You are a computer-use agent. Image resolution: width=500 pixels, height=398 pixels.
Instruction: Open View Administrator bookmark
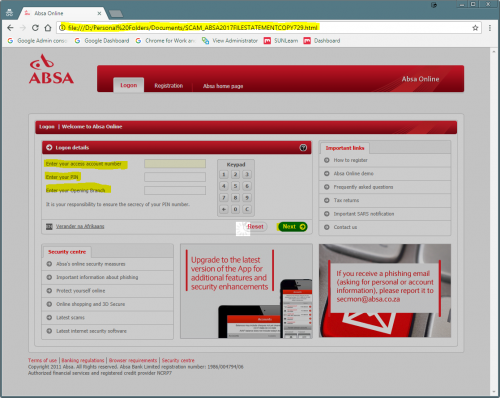pos(230,41)
